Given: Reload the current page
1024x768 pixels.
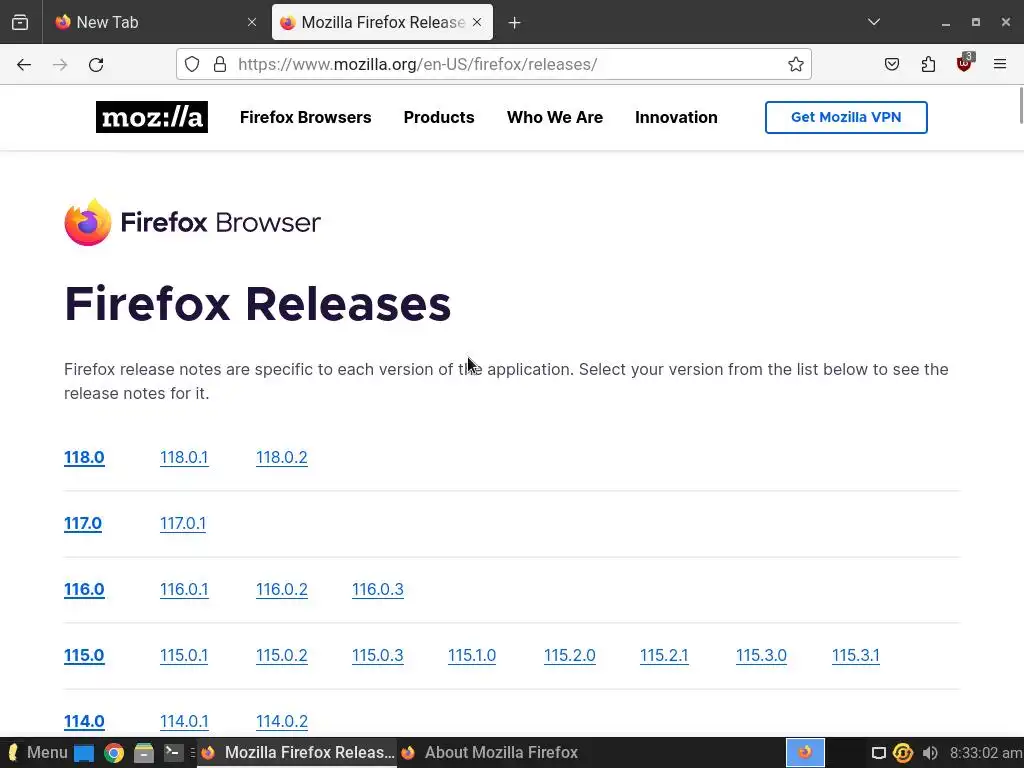Looking at the screenshot, I should click(x=96, y=65).
